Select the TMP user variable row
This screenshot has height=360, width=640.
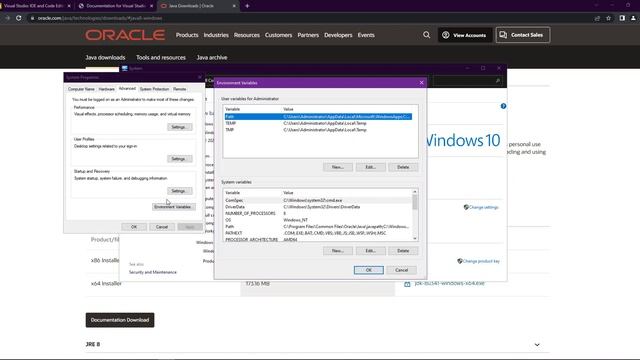point(318,130)
